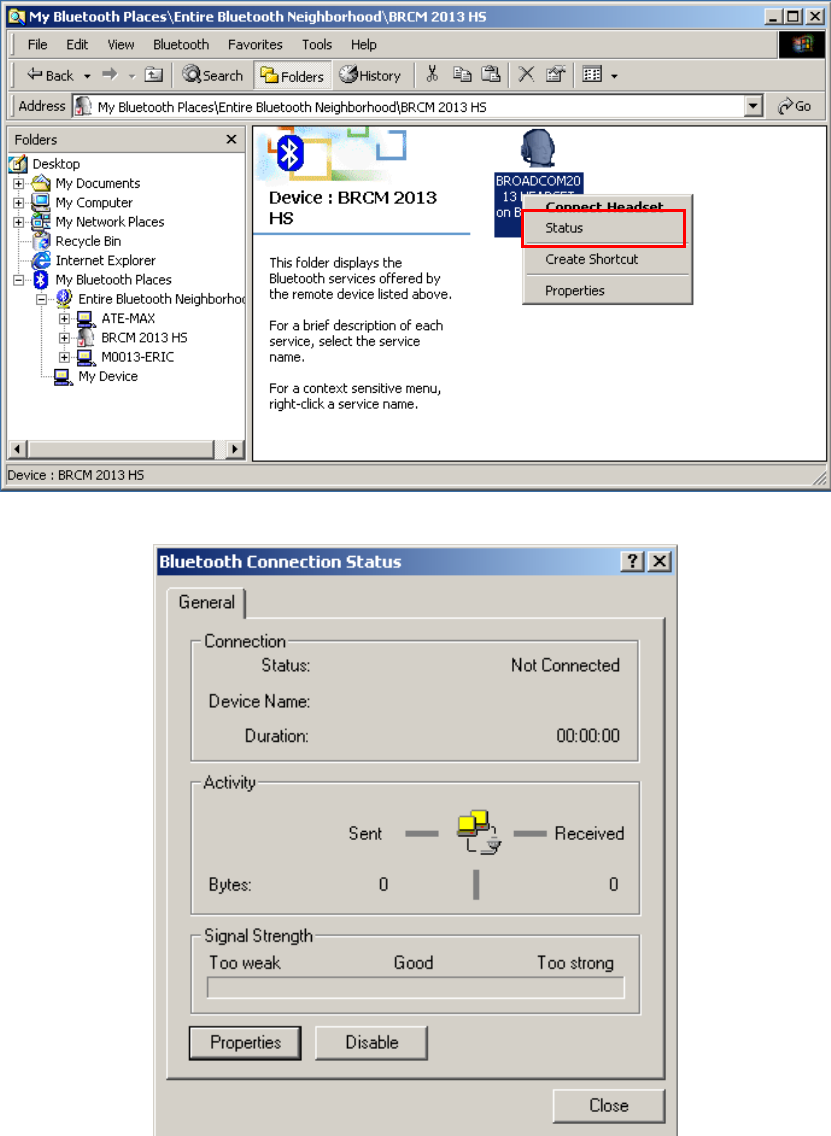The width and height of the screenshot is (831, 1136).
Task: Select My Network Places icon
Action: pos(41,222)
